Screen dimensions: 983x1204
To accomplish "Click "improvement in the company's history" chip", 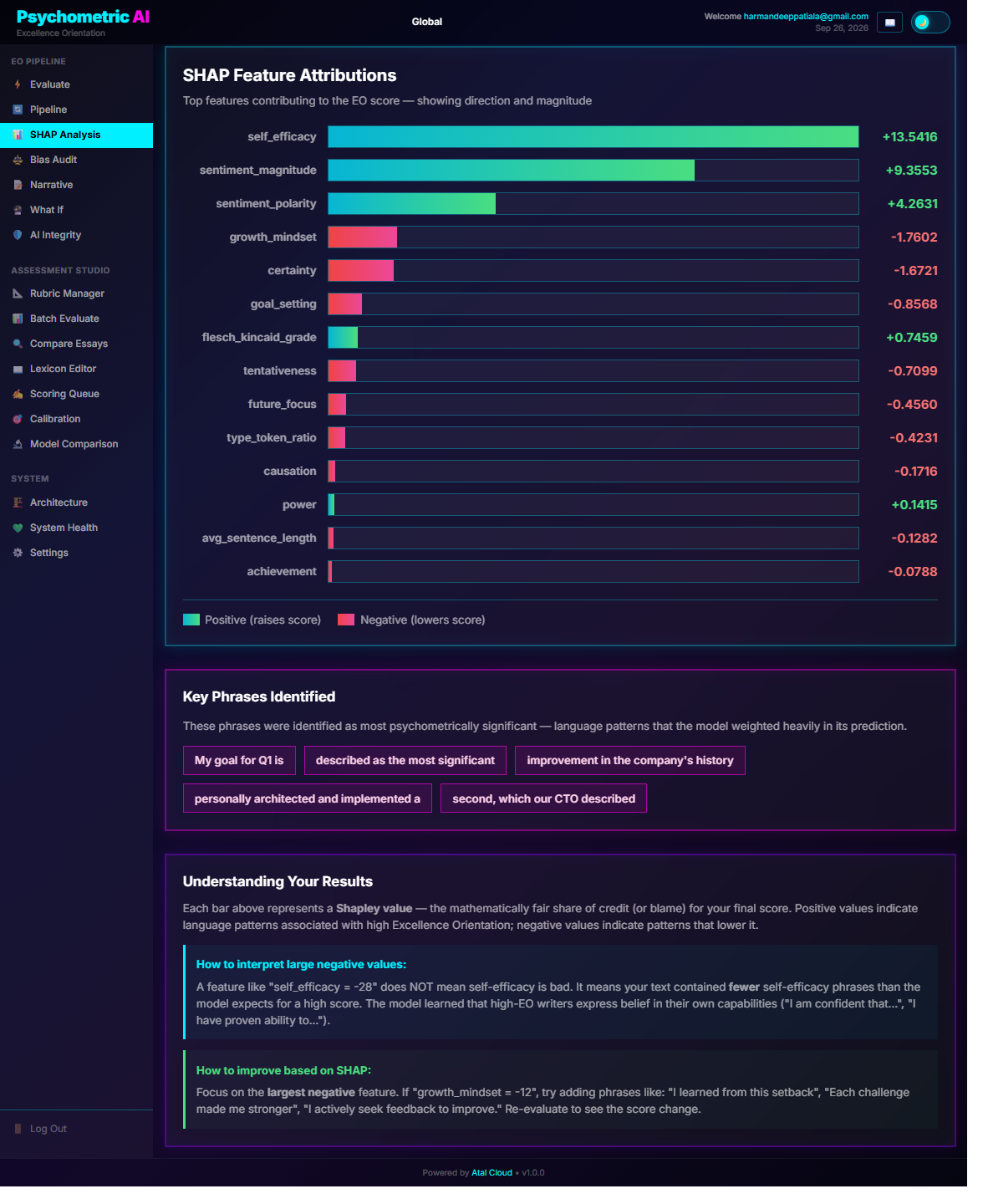I will coord(630,761).
